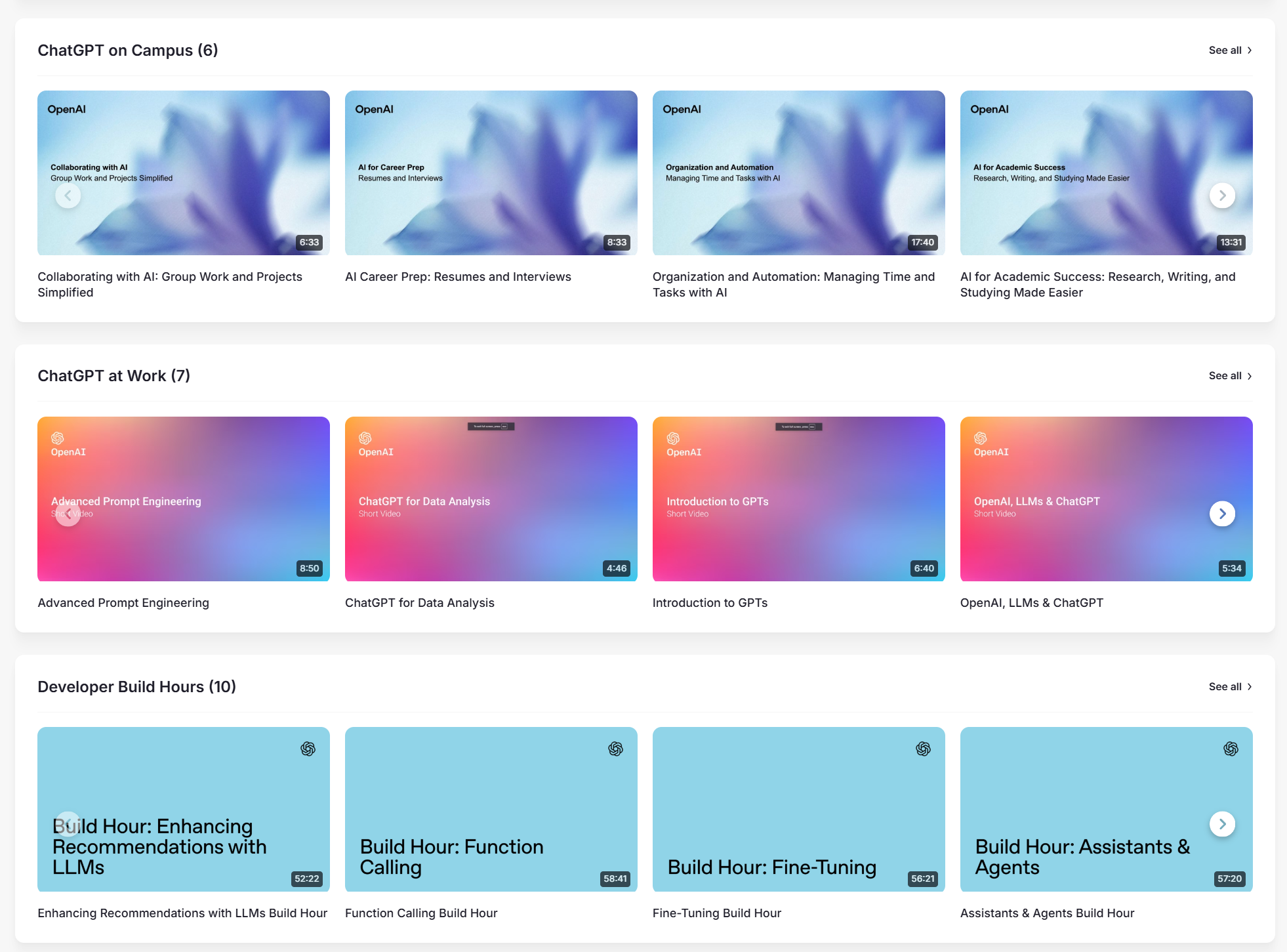Click title 'Collaborating with AI: Group Work and Projects Simplified'
Viewport: 1287px width, 952px height.
click(170, 285)
